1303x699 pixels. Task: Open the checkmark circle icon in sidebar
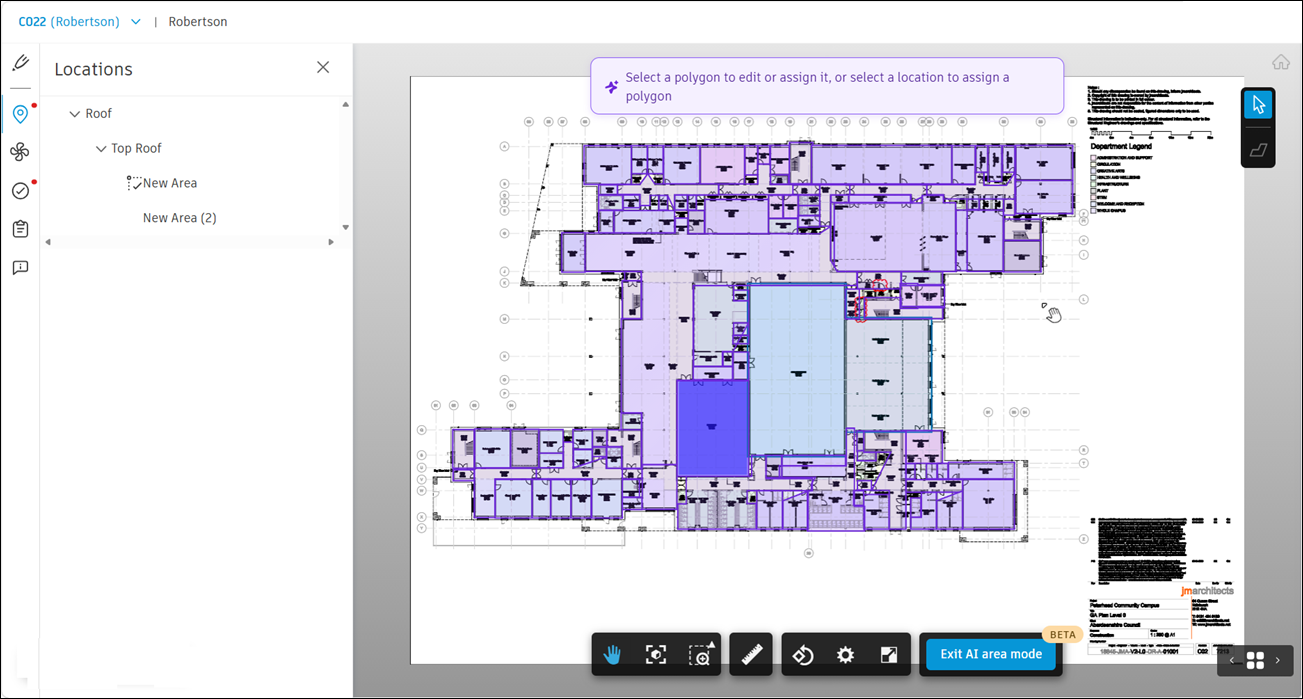(20, 191)
